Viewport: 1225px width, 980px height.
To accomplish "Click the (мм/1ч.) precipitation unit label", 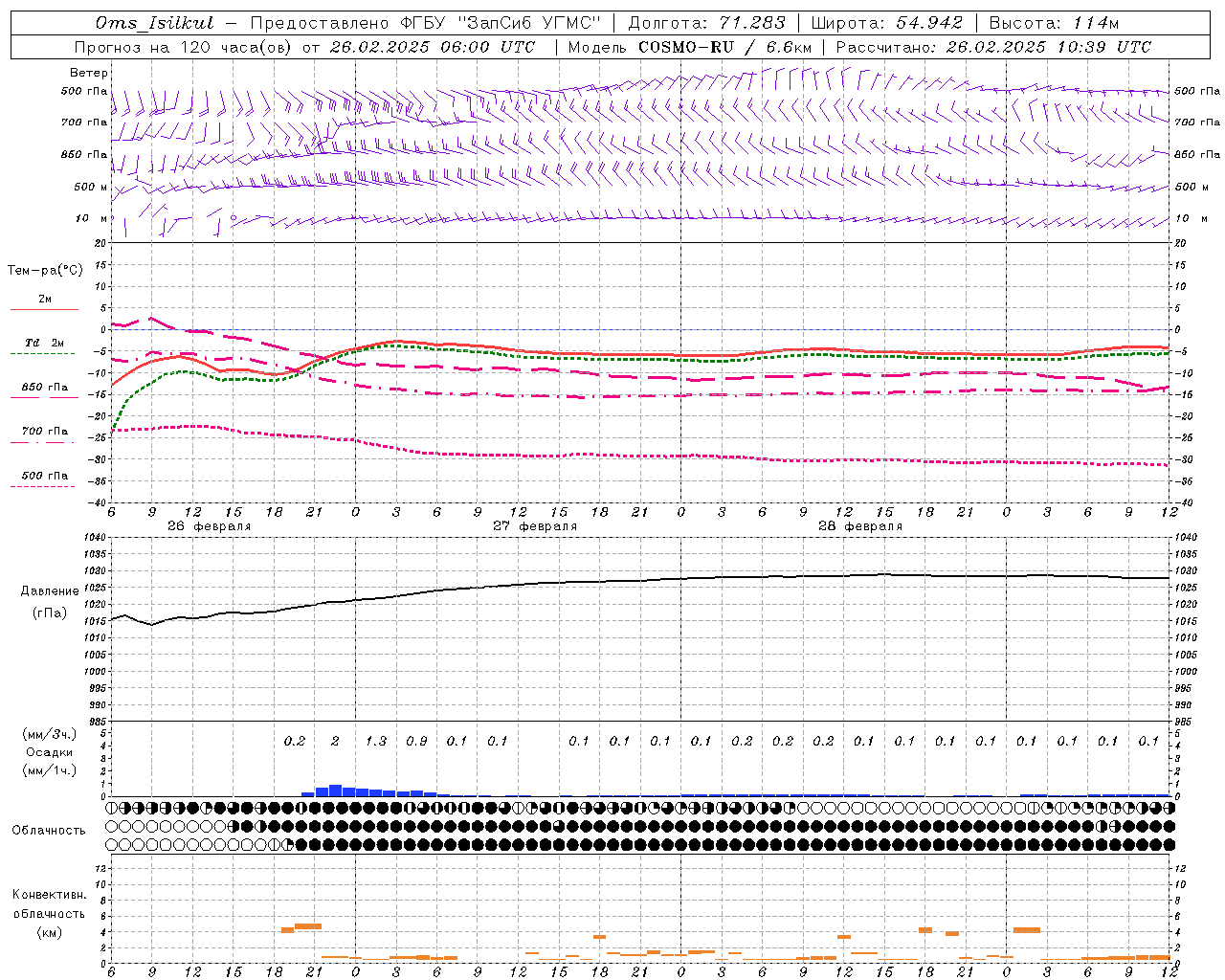I will click(x=50, y=770).
